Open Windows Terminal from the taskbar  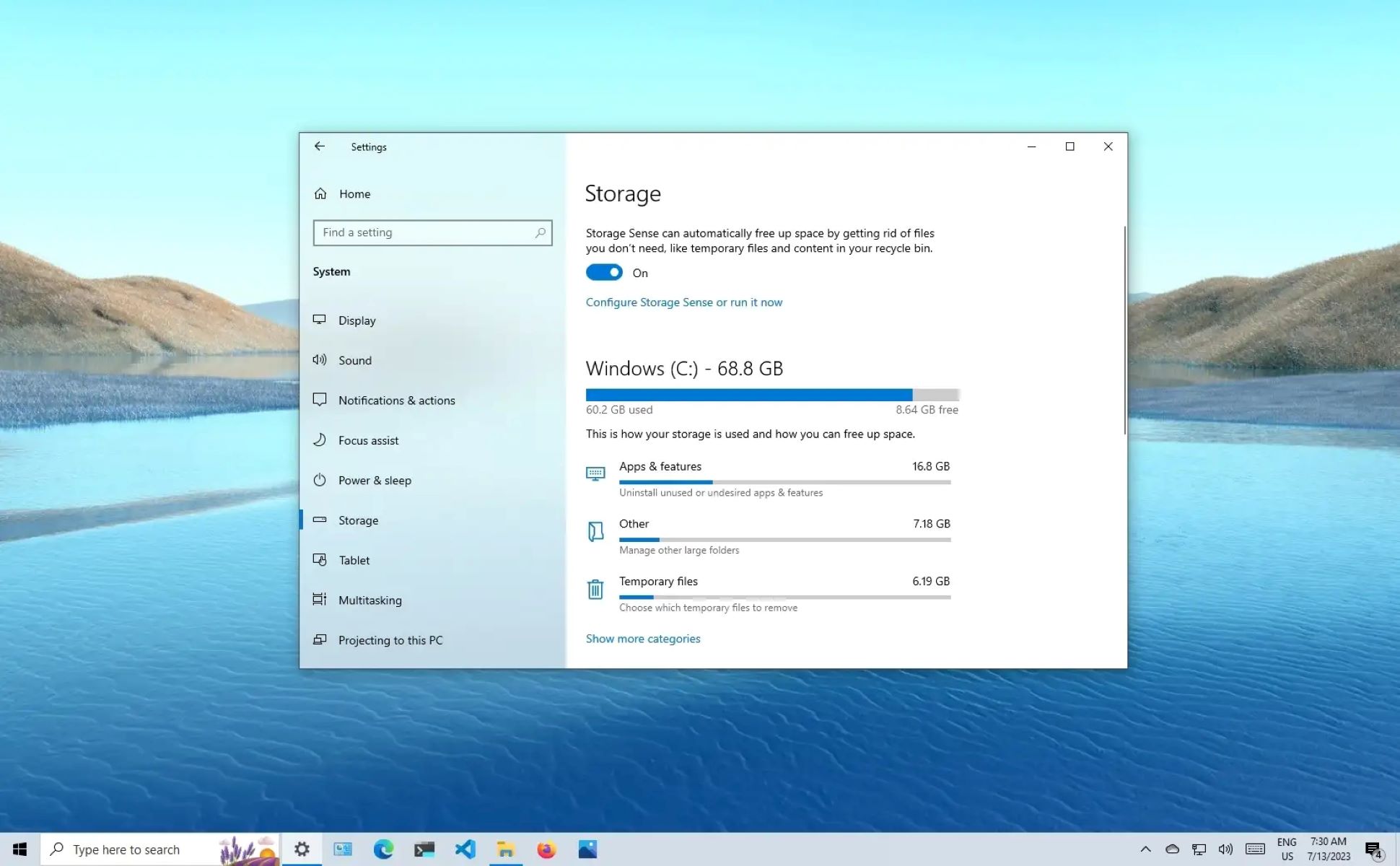[x=424, y=849]
